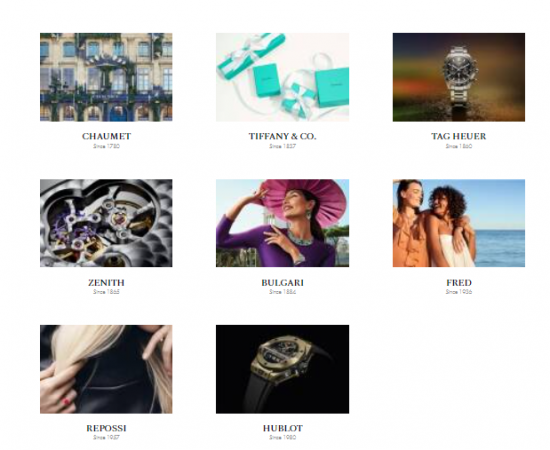Go to the ZENITH brand page
This screenshot has width=550, height=450.
click(106, 283)
